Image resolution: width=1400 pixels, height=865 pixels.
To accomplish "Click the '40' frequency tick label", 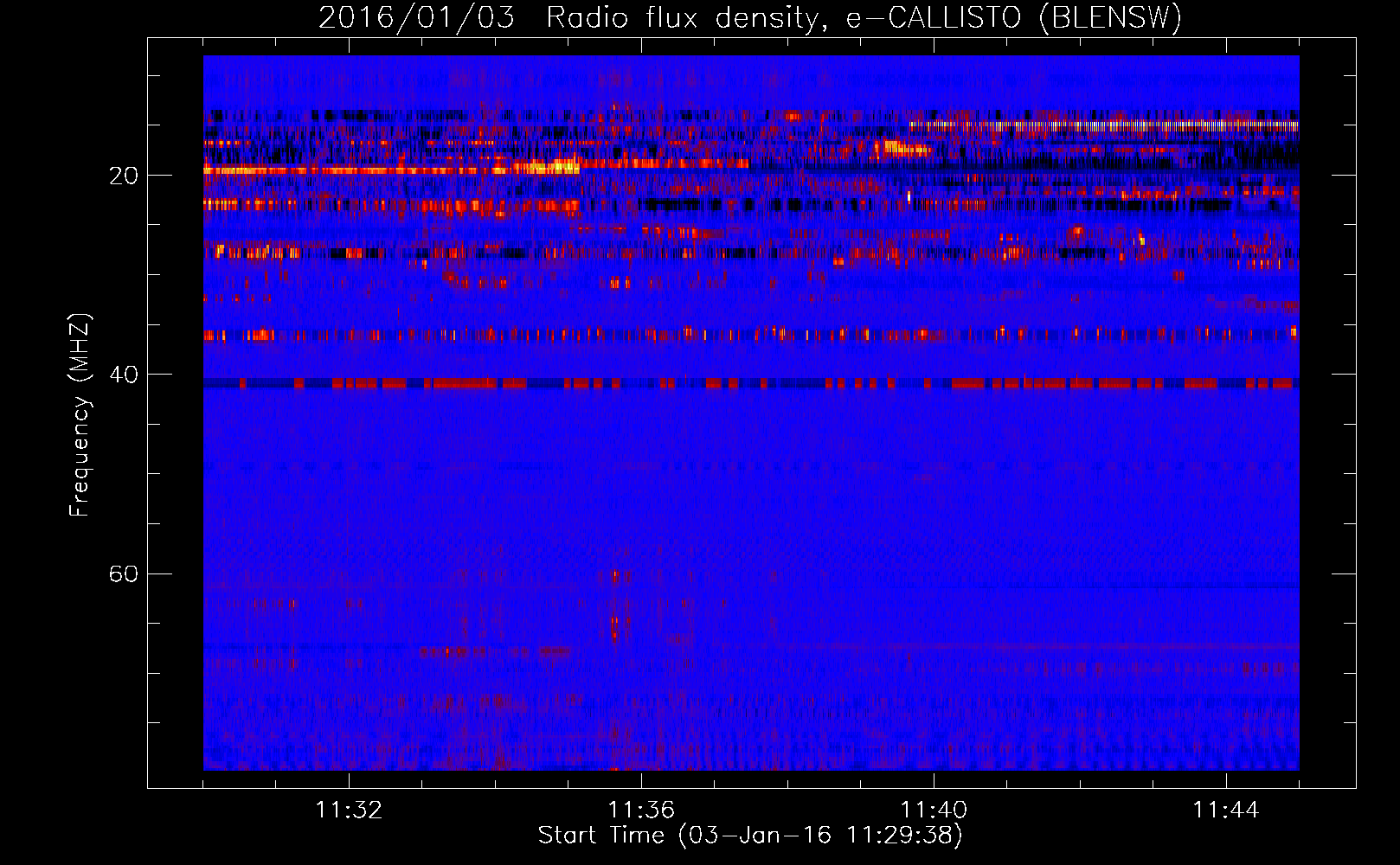I will click(x=124, y=375).
